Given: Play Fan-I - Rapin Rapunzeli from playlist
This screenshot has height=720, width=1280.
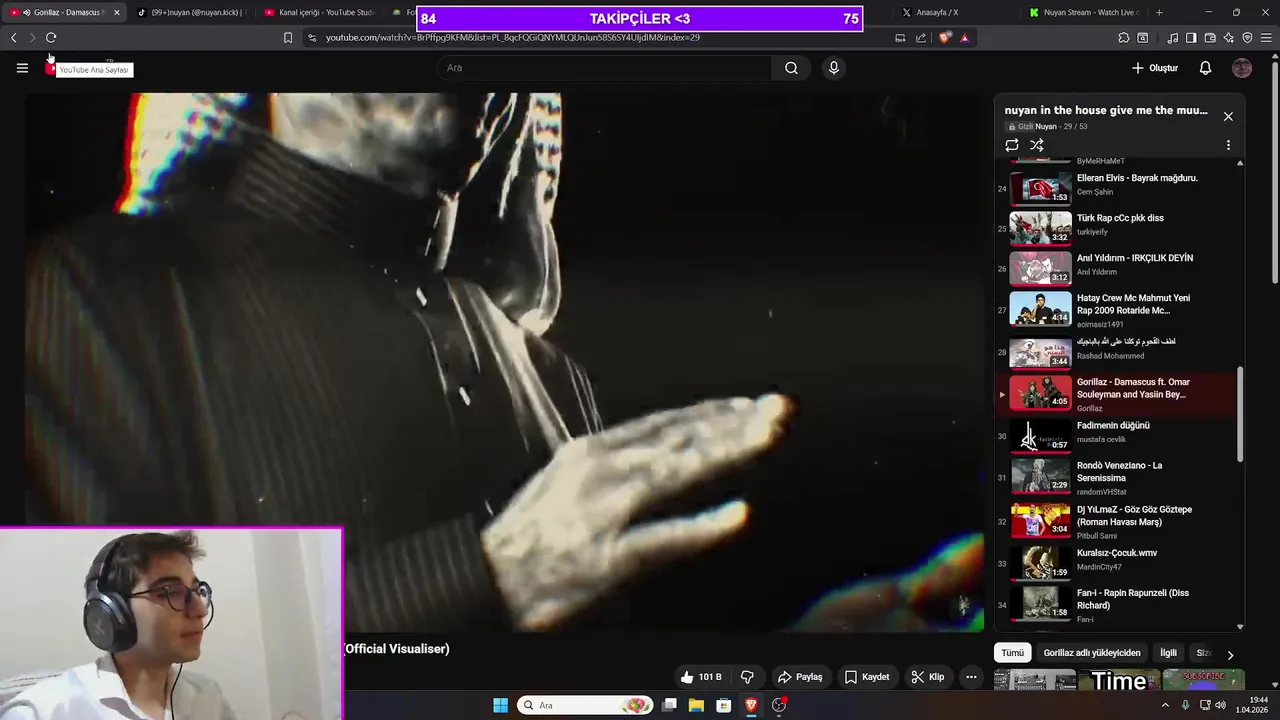Looking at the screenshot, I should click(1118, 604).
